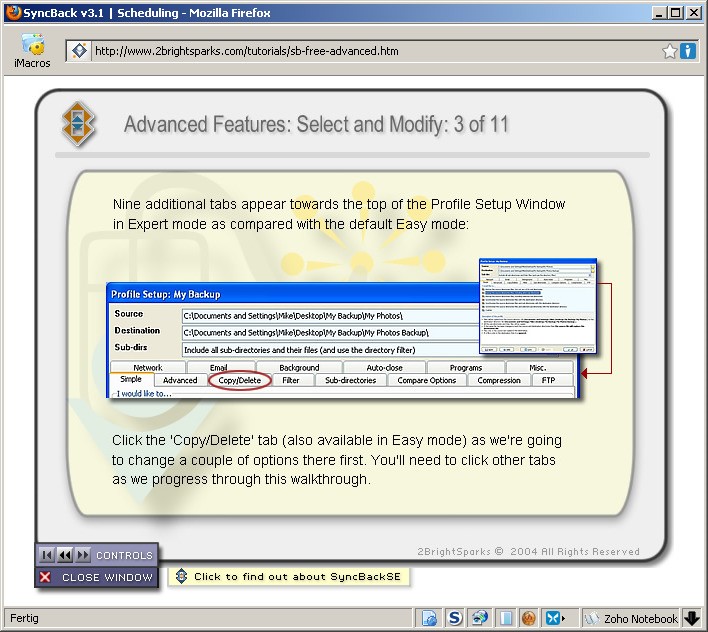Click the black download arrow icon
This screenshot has width=708, height=632.
coord(692,618)
